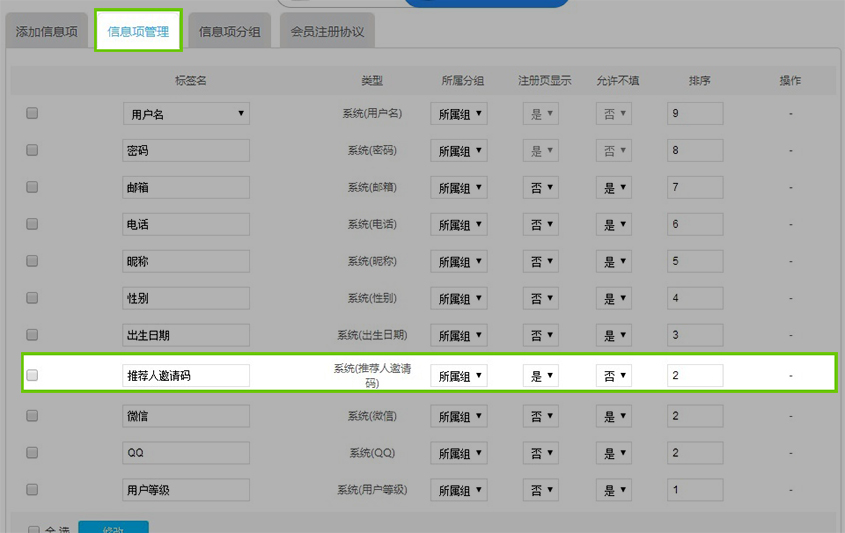The height and width of the screenshot is (533, 845).
Task: Switch to 信息项管理 tab
Action: [138, 31]
